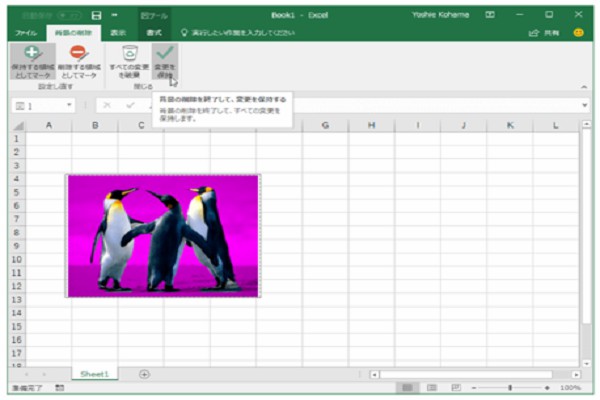This screenshot has width=600, height=400.
Task: Click the 100% zoom level
Action: tap(570, 388)
